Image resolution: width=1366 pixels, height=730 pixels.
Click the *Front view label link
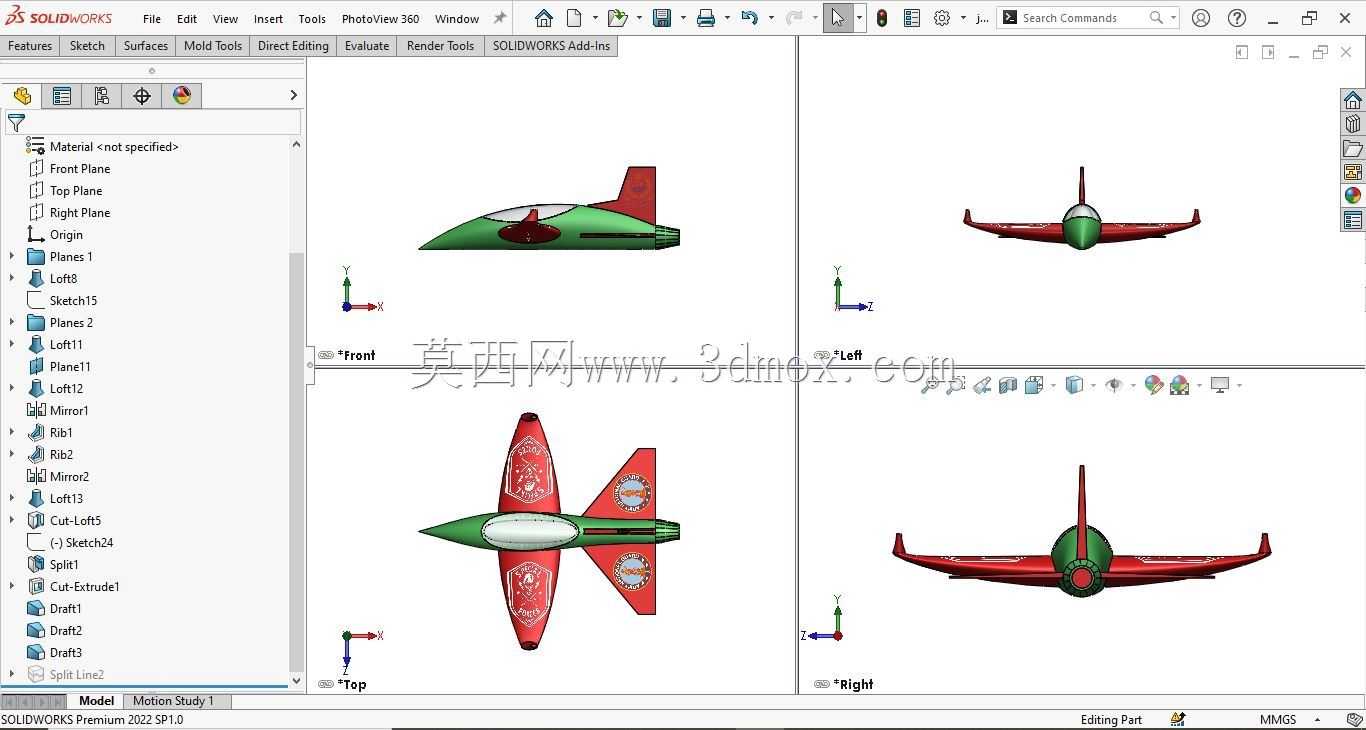tap(356, 355)
